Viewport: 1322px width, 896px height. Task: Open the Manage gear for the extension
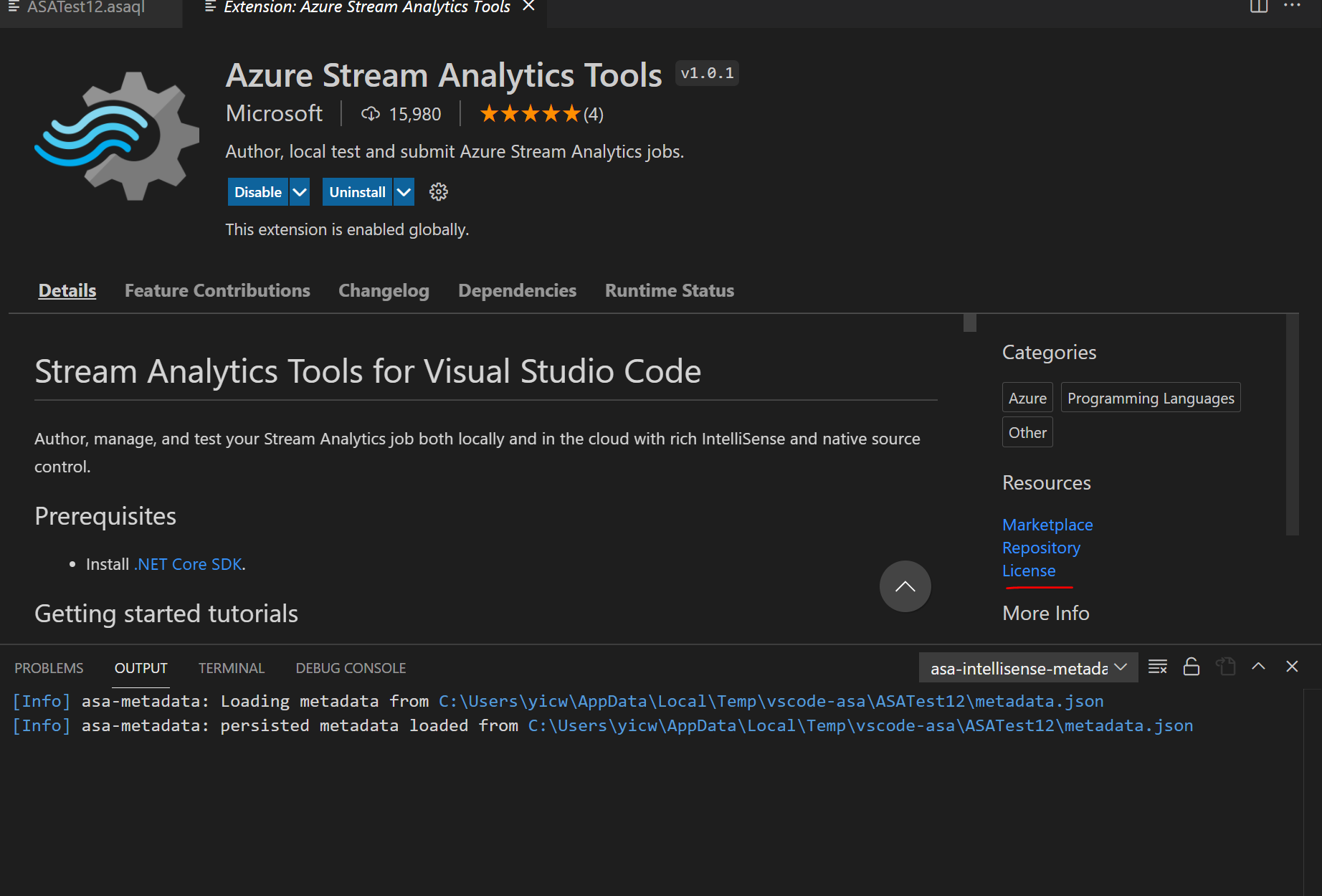point(438,191)
